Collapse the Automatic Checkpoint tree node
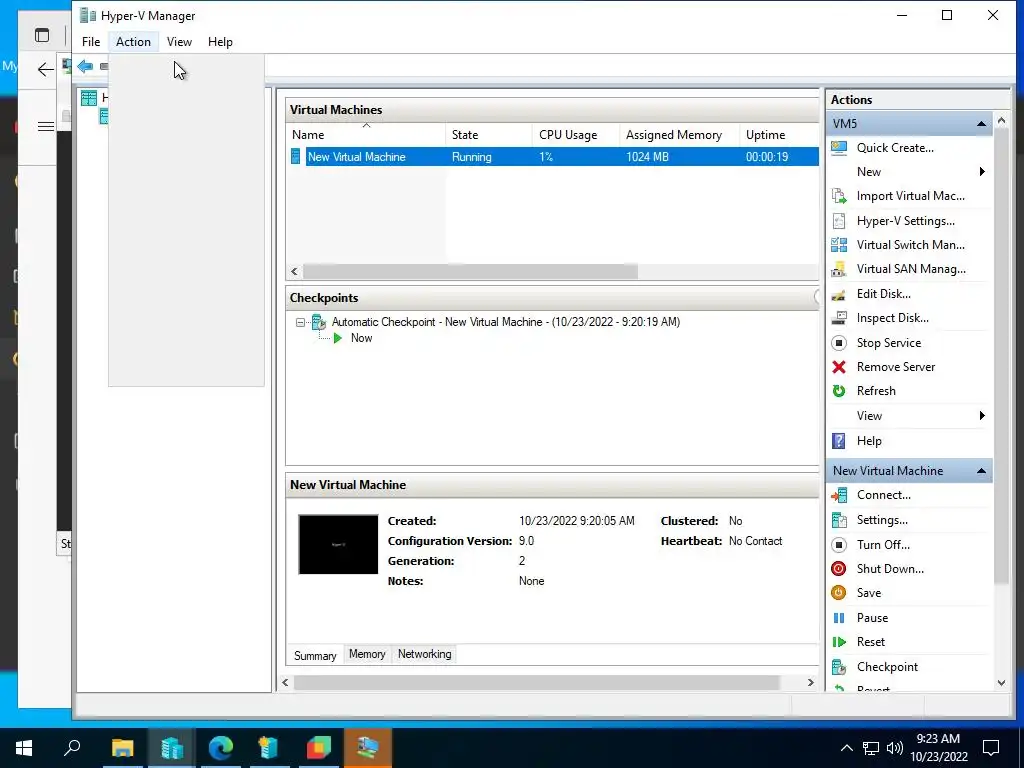1024x768 pixels. pos(300,322)
